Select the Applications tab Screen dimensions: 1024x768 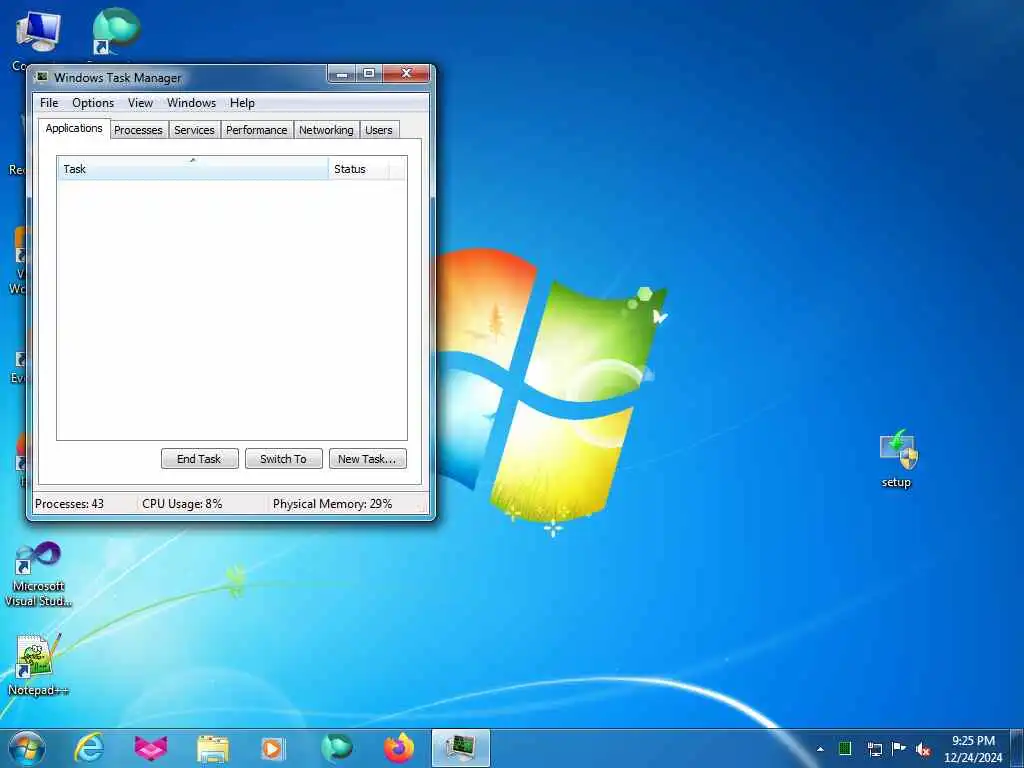click(74, 129)
